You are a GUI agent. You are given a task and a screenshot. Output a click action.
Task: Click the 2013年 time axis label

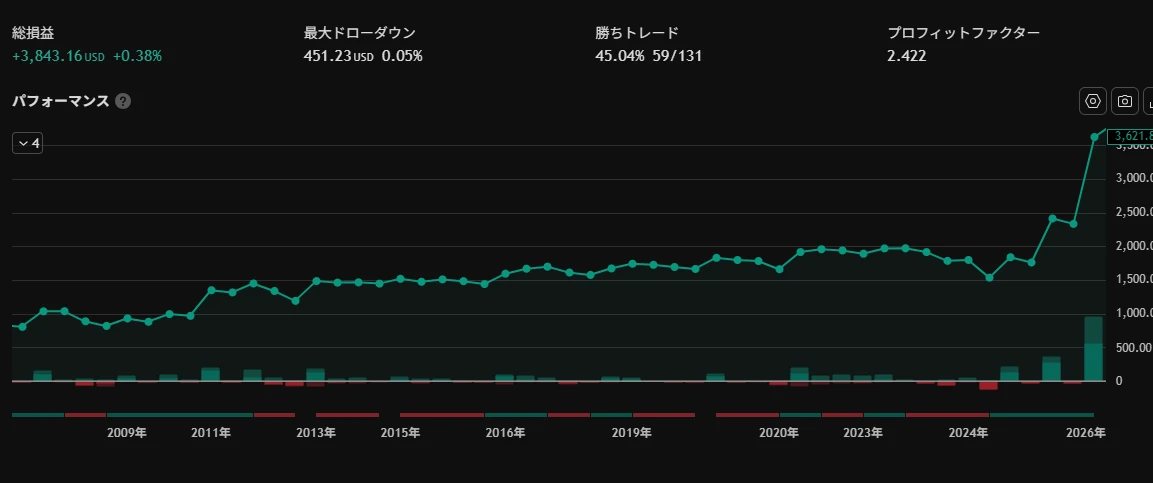pos(316,433)
